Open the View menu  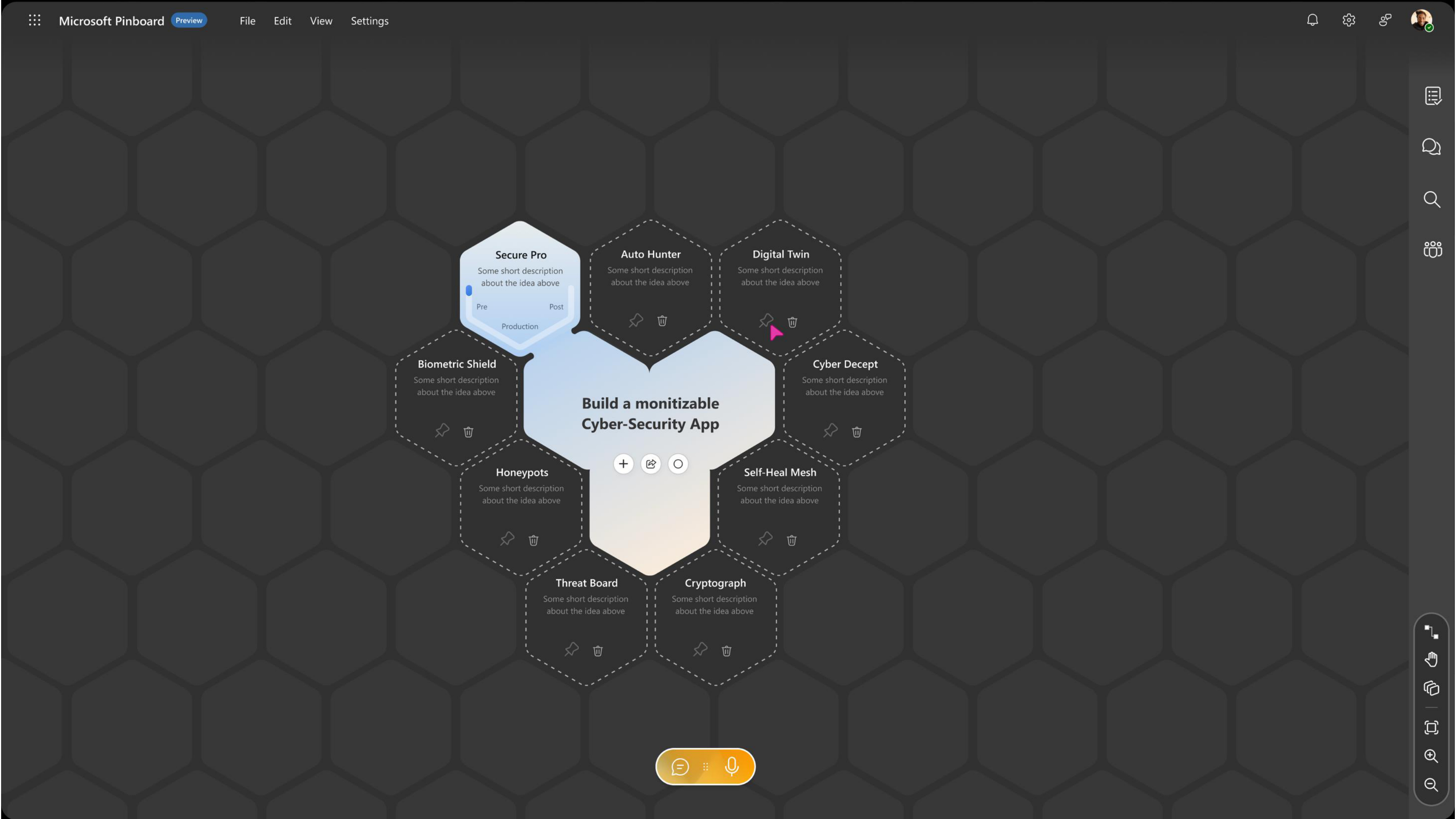click(321, 21)
